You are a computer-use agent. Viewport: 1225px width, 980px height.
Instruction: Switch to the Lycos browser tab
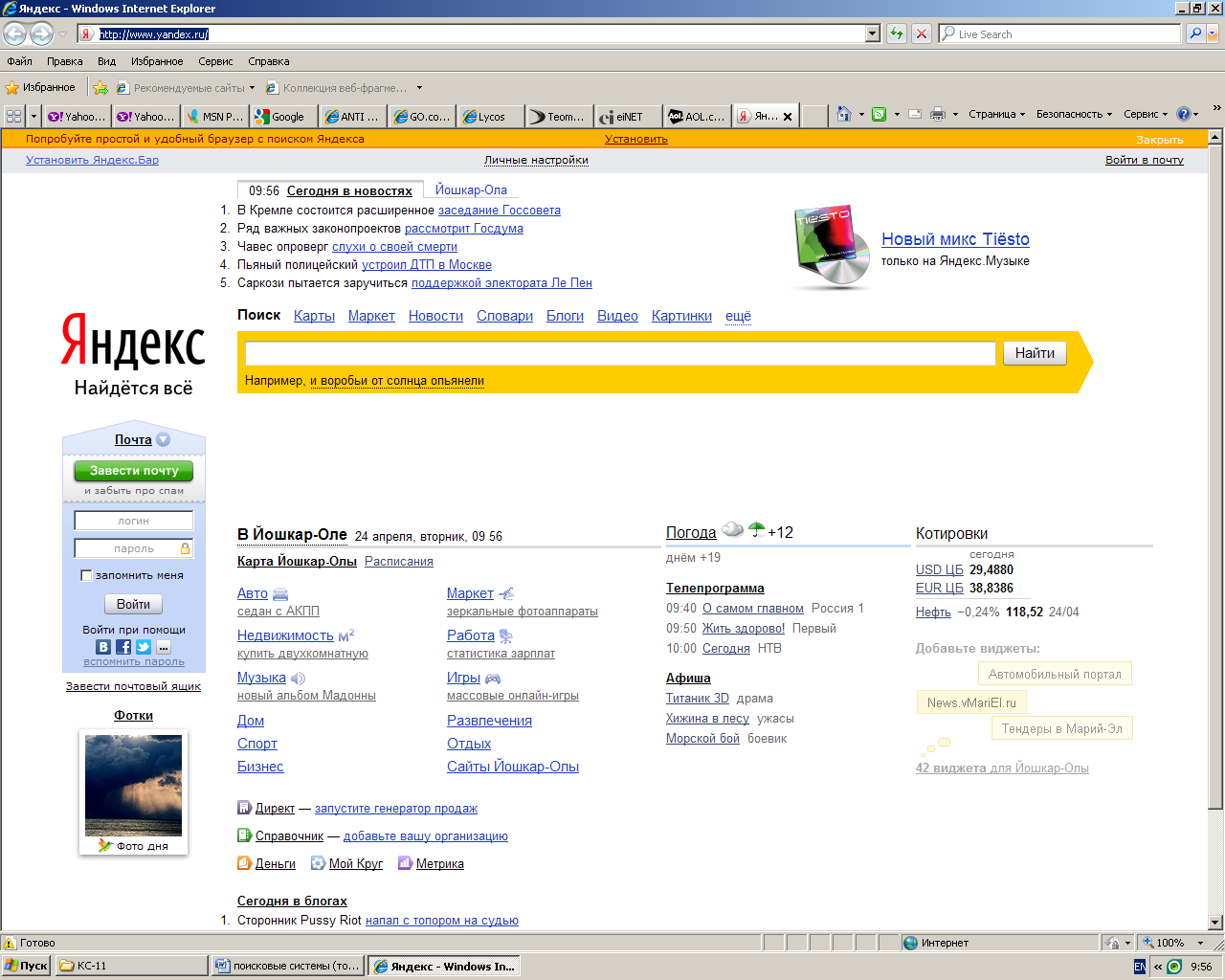click(x=491, y=116)
